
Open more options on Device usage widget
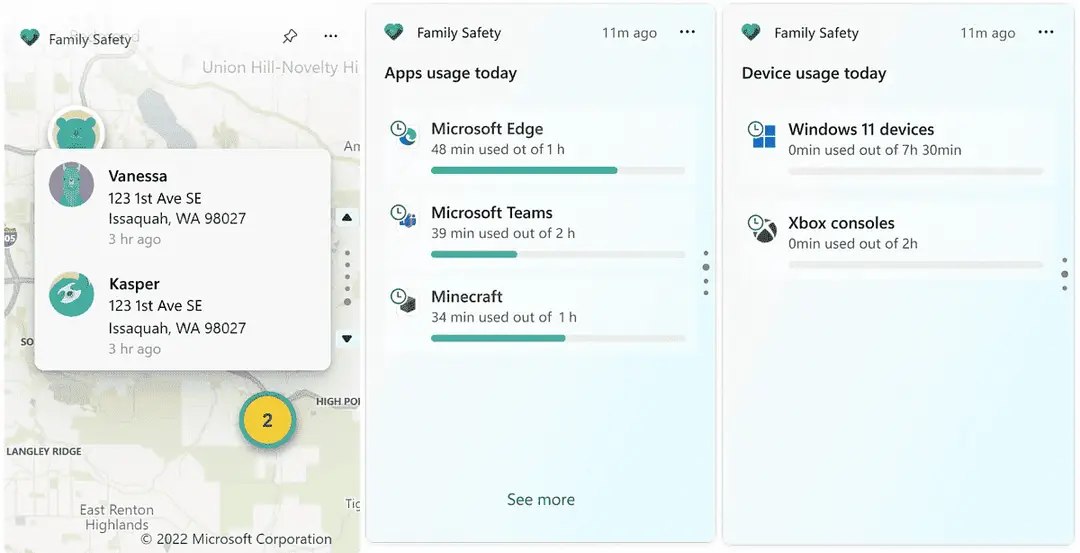point(1046,32)
